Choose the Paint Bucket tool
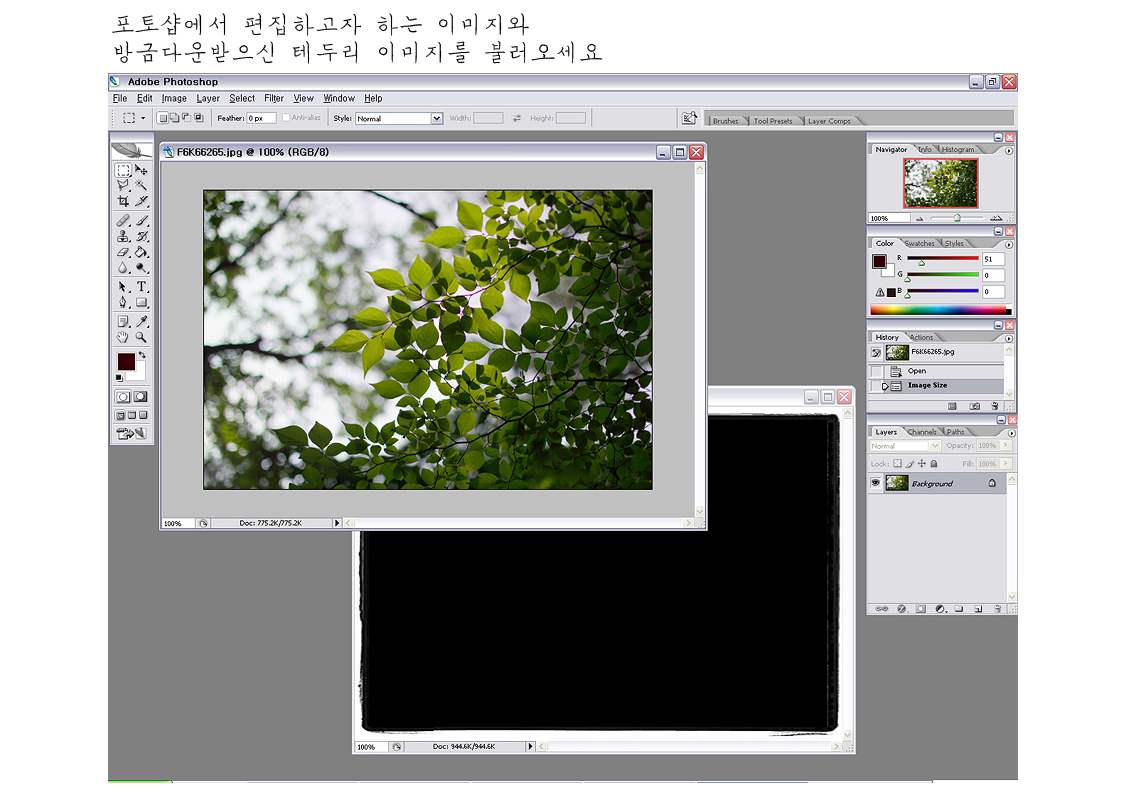 click(x=142, y=253)
